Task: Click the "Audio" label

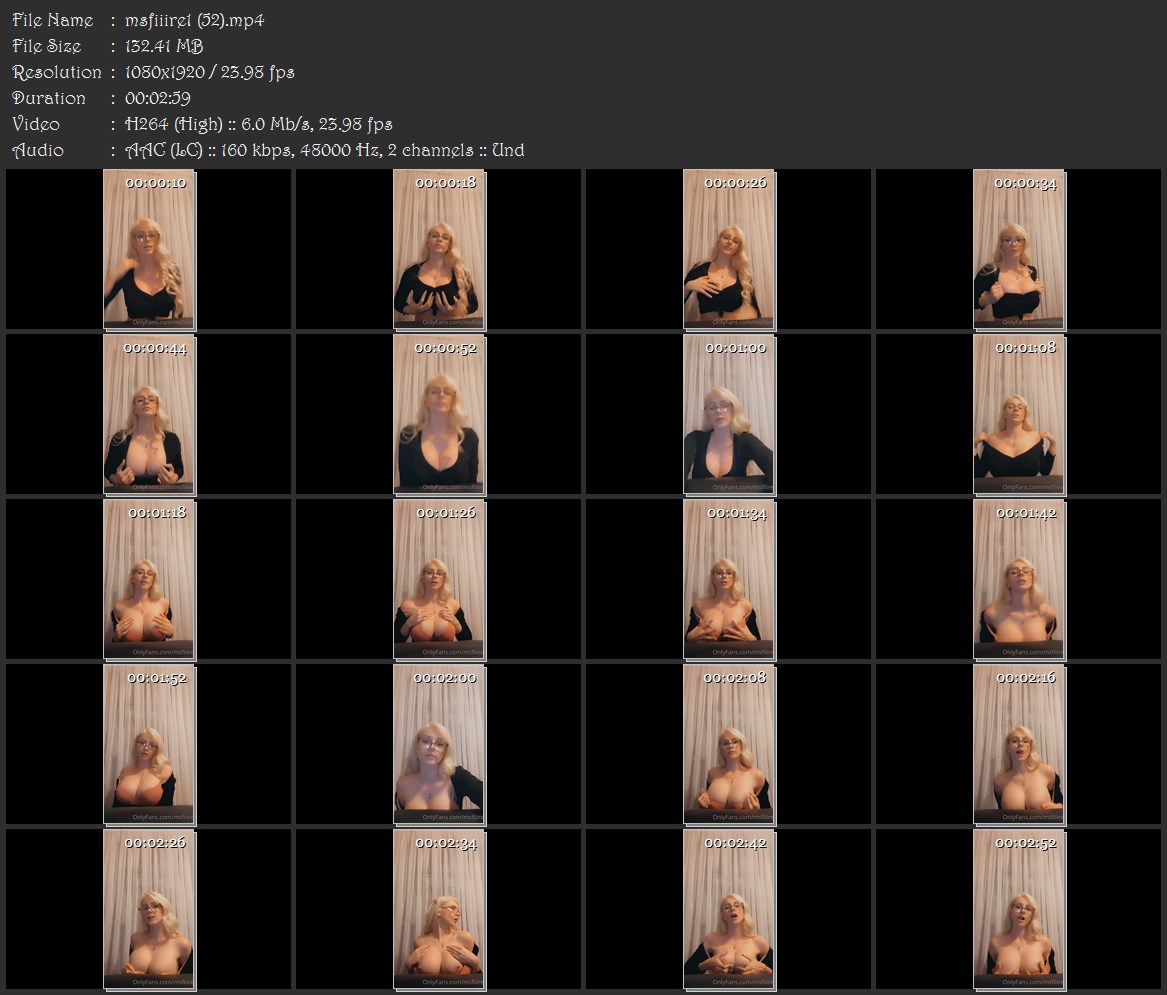Action: tap(37, 150)
